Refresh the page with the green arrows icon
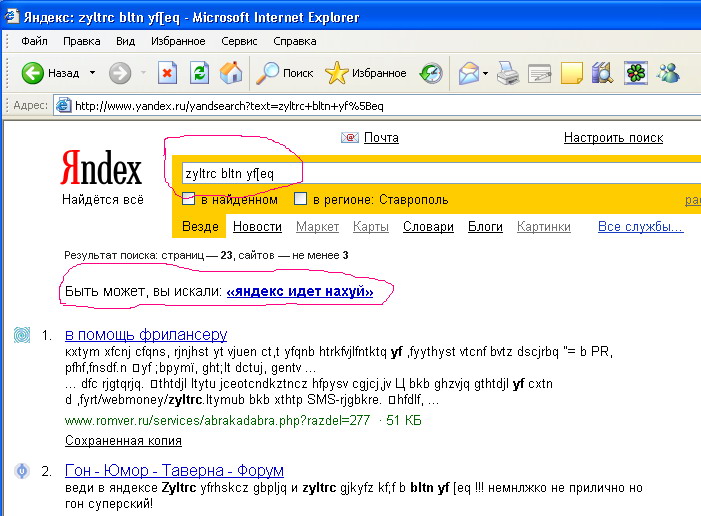This screenshot has height=516, width=701. (x=199, y=72)
